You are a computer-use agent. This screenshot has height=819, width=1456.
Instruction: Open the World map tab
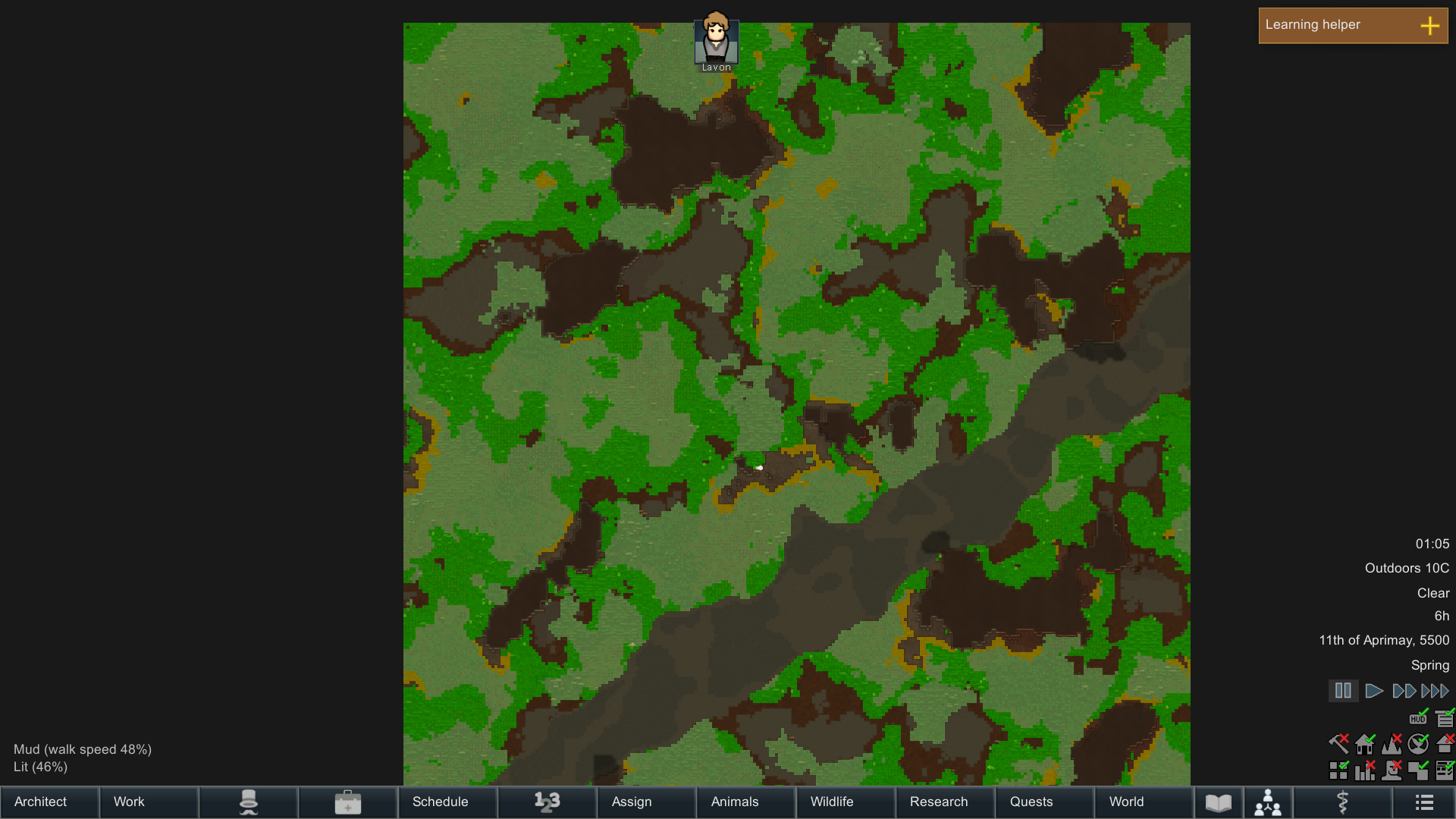point(1144,802)
